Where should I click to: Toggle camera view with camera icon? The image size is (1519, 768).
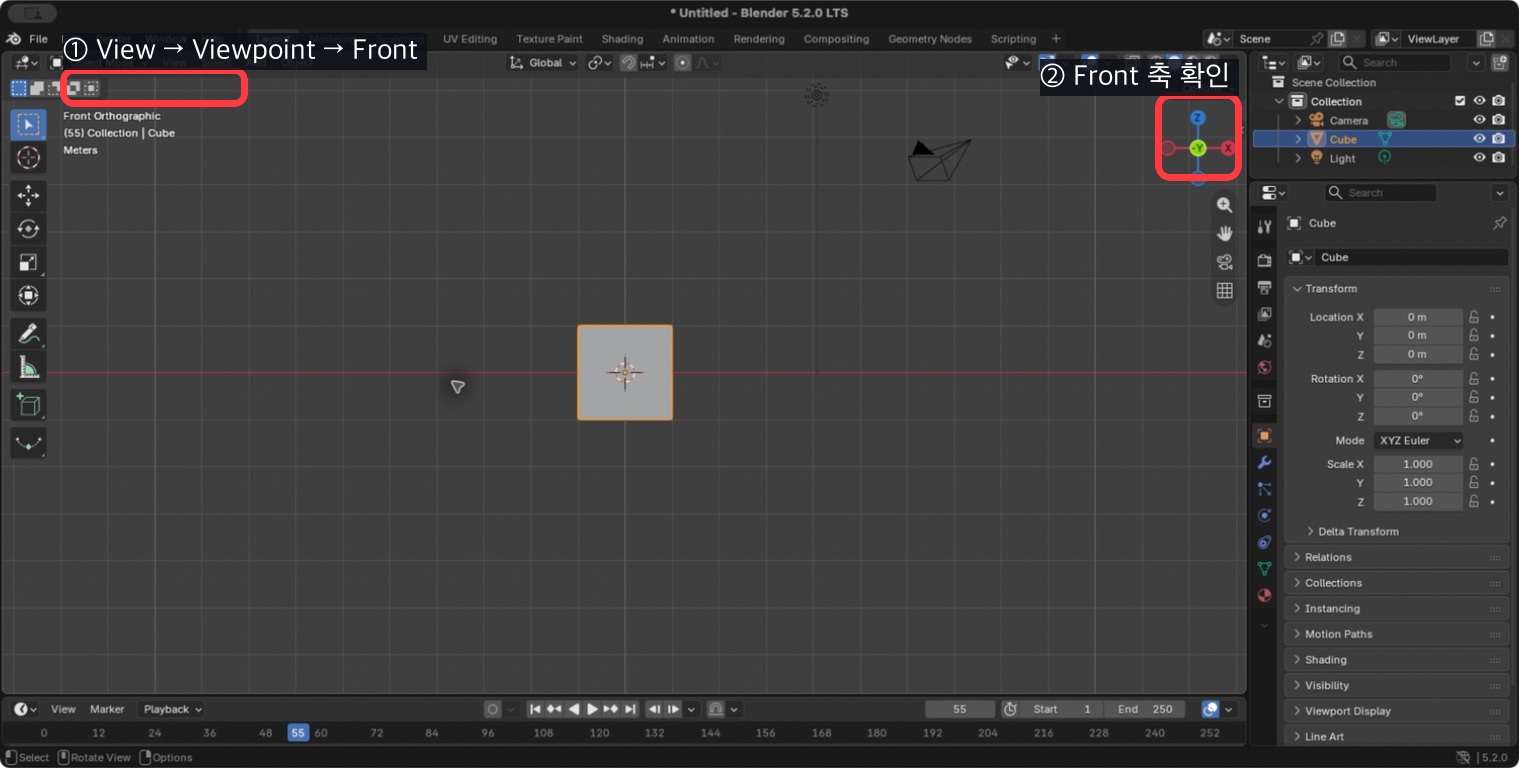1224,262
